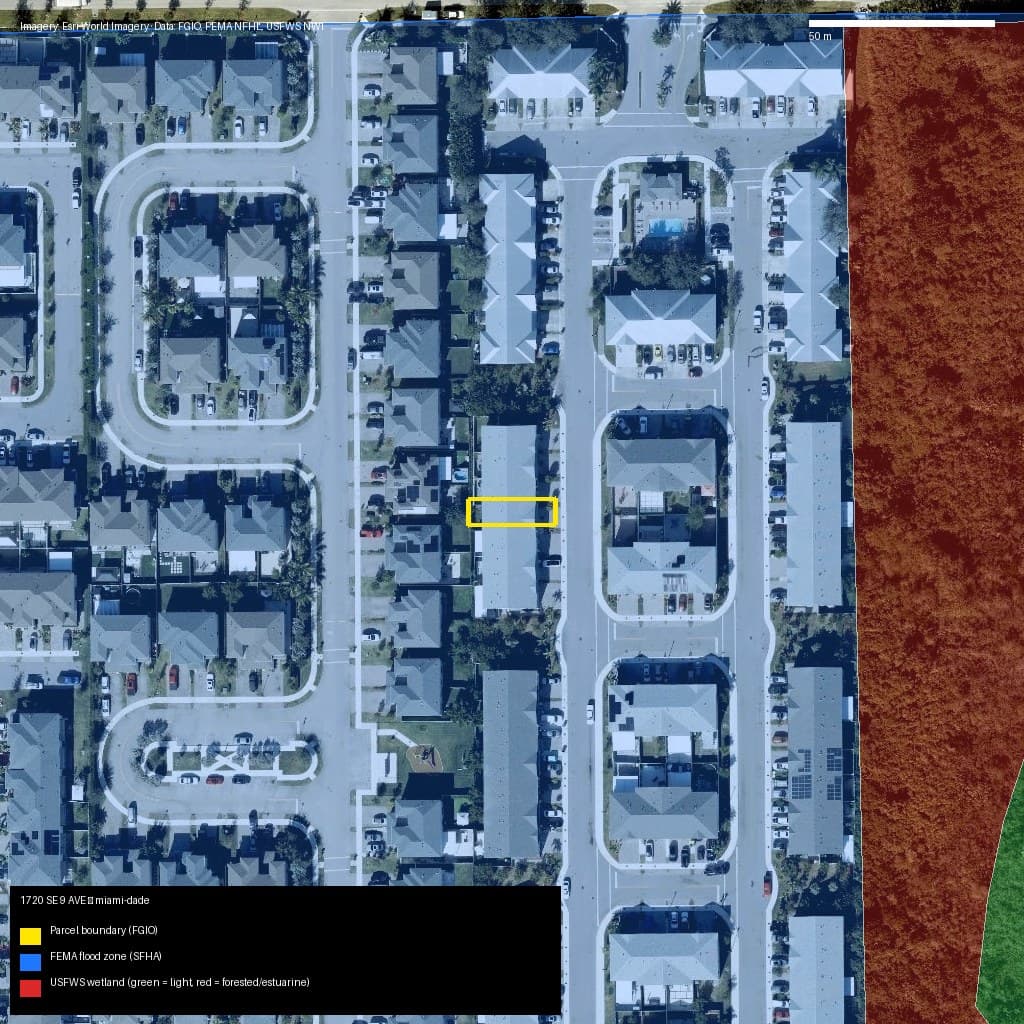
Task: Click the Esri World Imagery attribution text
Action: pyautogui.click(x=172, y=26)
